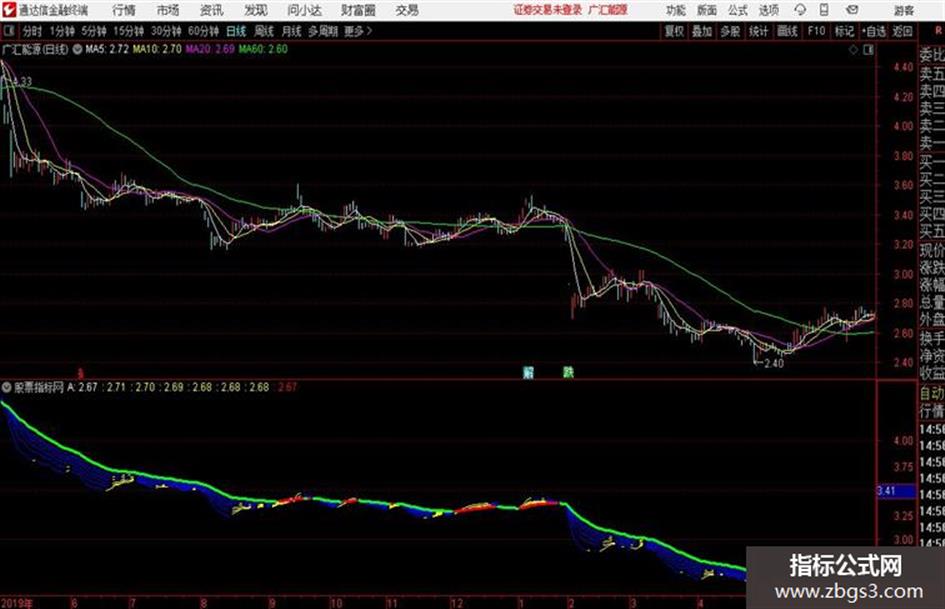Viewport: 945px width, 609px height.
Task: Open the 选项 menu
Action: 768,10
